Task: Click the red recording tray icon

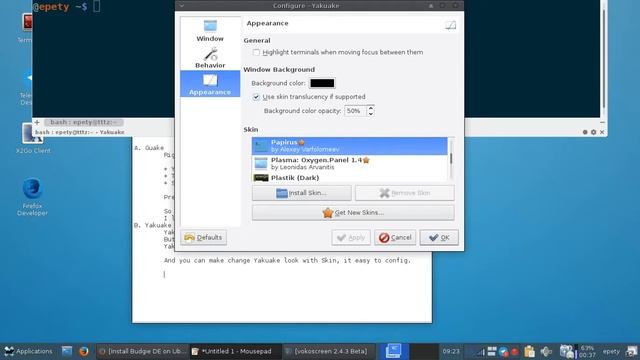Action: 515,351
